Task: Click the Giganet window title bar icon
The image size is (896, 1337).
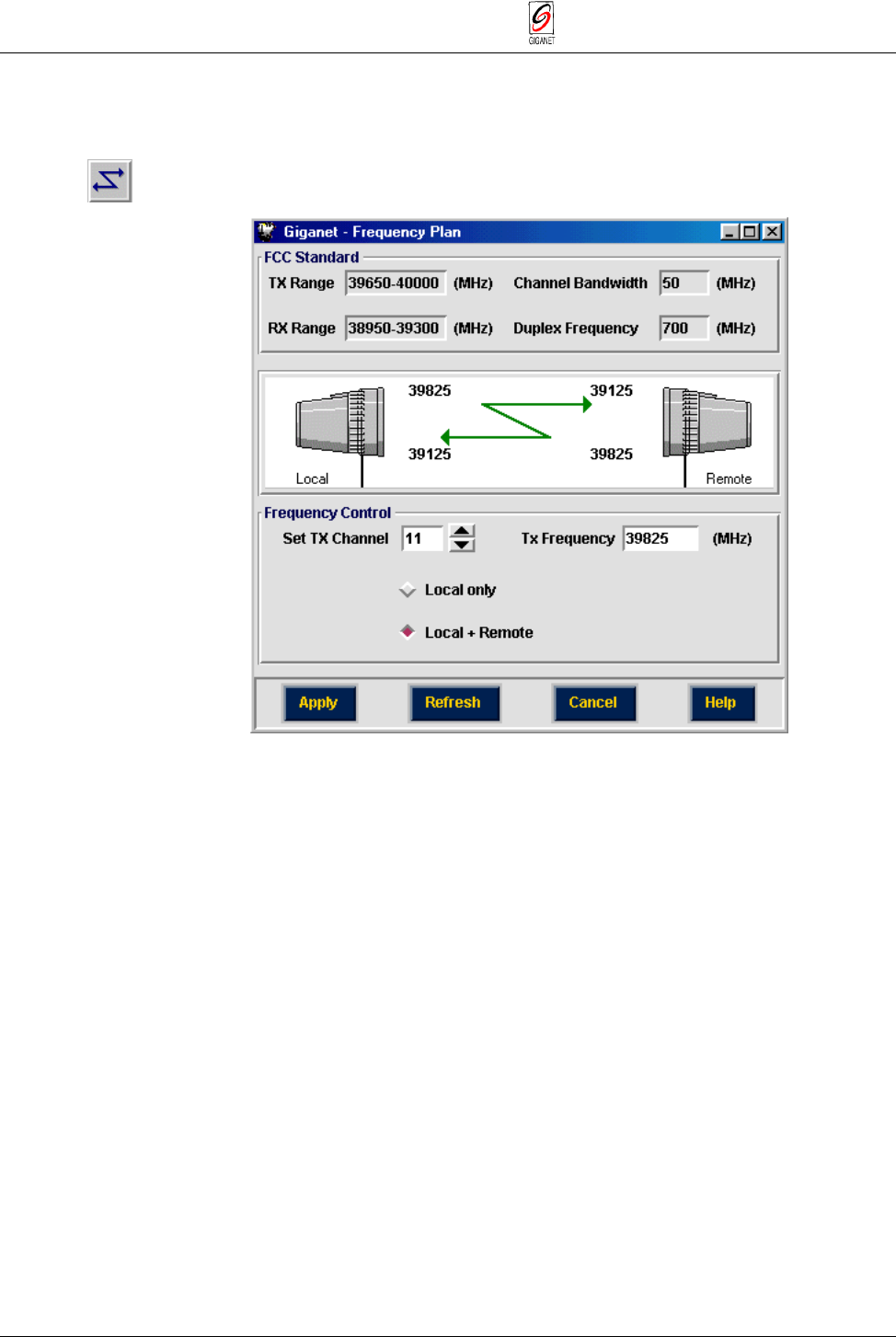Action: (x=267, y=232)
